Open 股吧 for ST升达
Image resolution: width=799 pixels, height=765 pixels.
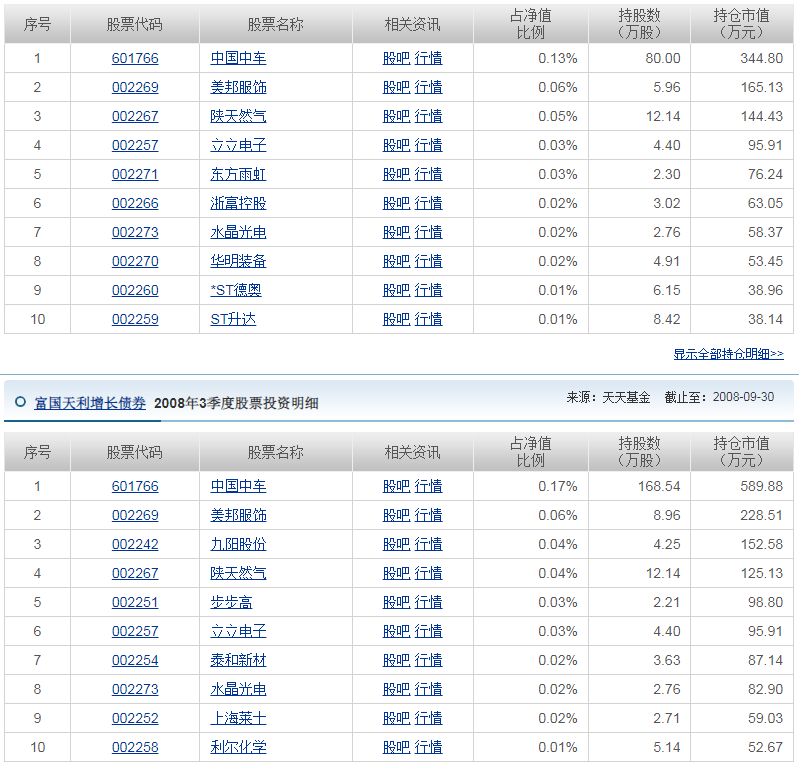[x=396, y=320]
